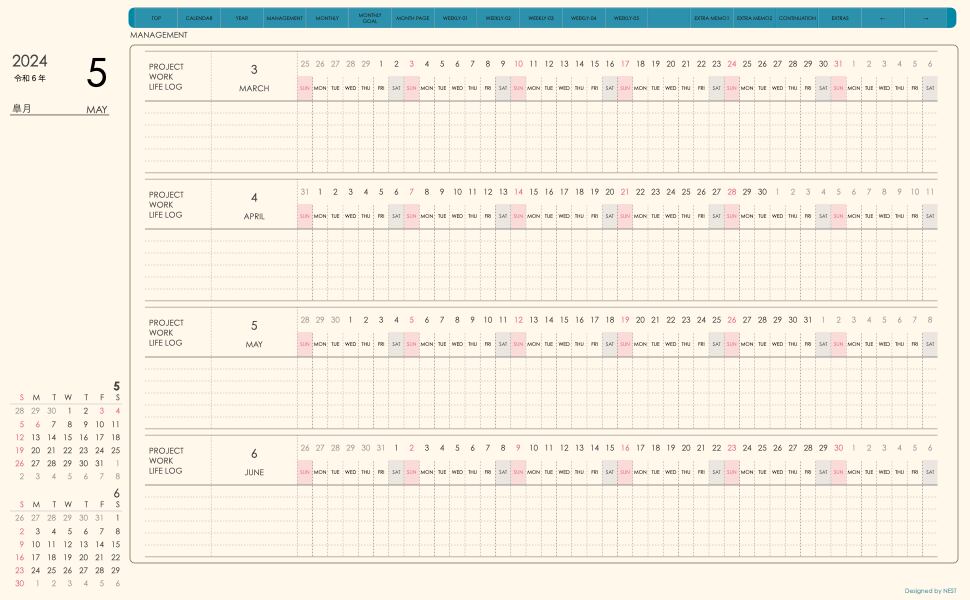Click PROJECT WORK LIFE LOG in June row
The height and width of the screenshot is (600, 970).
166,461
